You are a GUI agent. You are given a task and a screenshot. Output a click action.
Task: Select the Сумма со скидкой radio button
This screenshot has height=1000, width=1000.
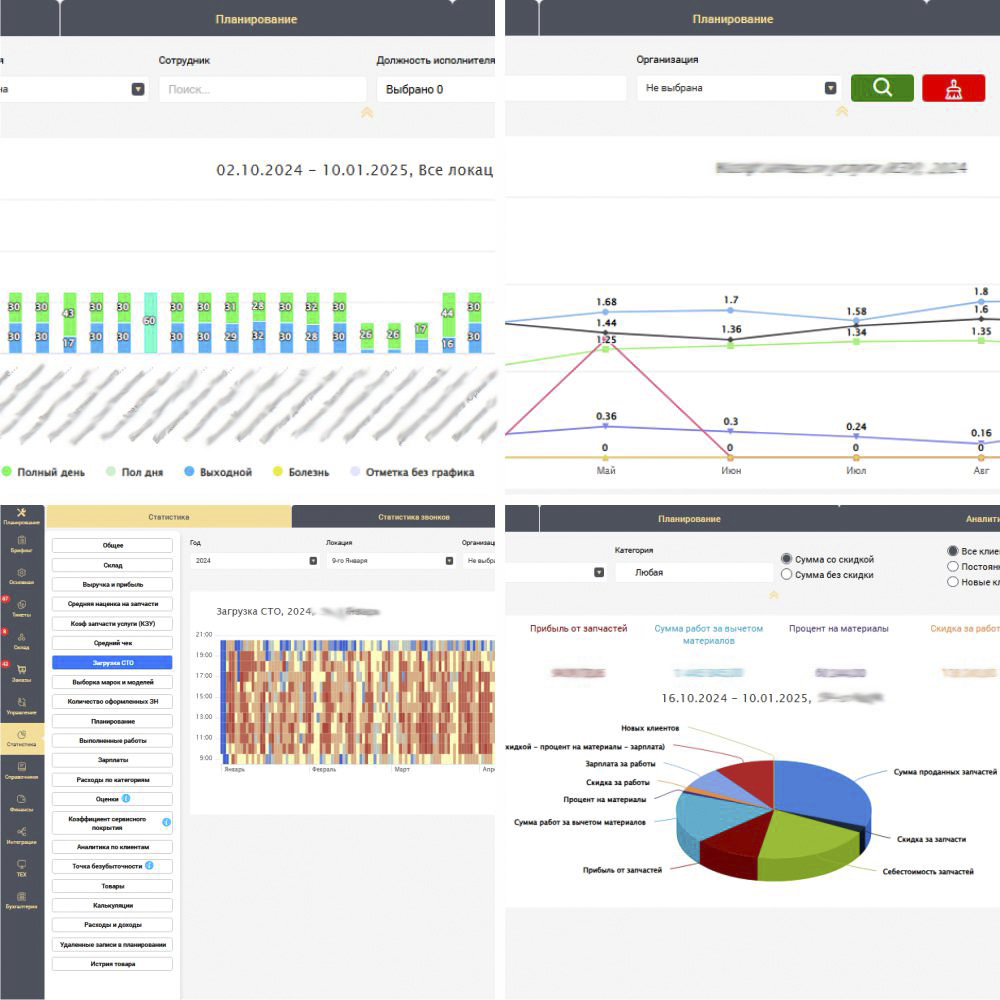tap(787, 559)
